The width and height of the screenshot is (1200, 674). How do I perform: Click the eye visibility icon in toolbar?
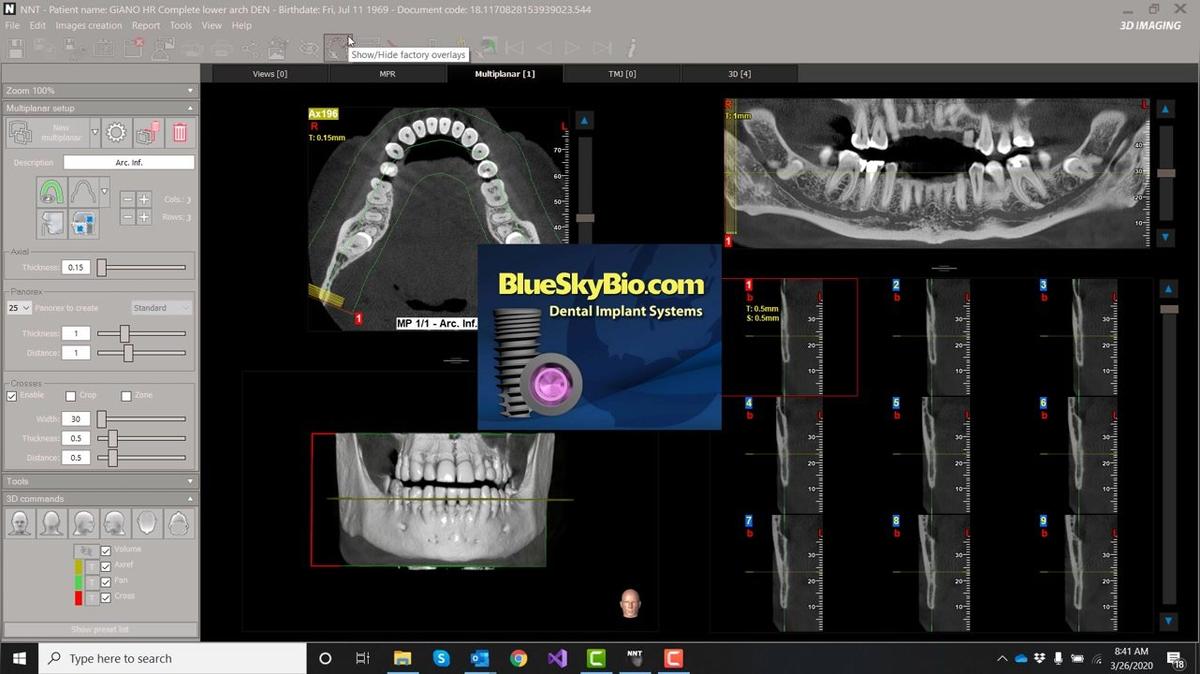[x=309, y=47]
